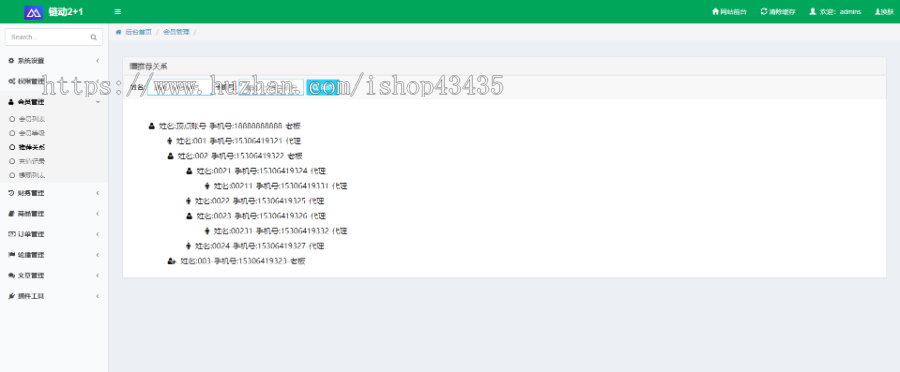Expand the 插件工具 chevron
Screen dimensions: 900x372
[98, 296]
